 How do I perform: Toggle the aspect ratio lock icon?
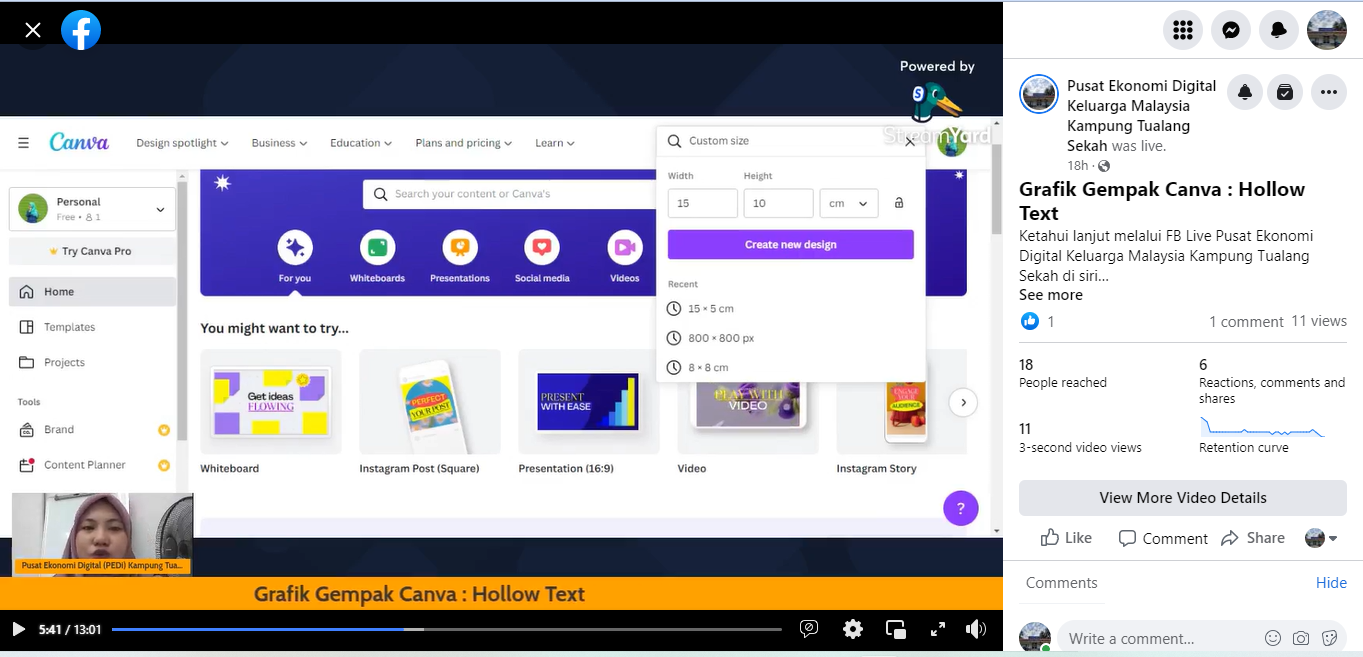(x=899, y=203)
